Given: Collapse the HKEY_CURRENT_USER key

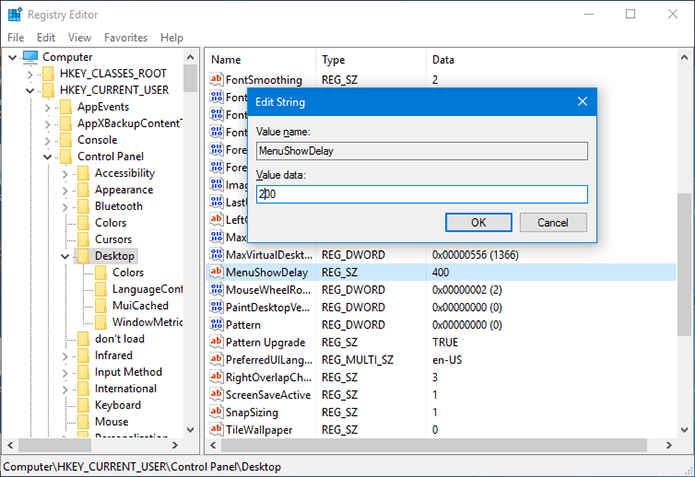Looking at the screenshot, I should (30, 91).
